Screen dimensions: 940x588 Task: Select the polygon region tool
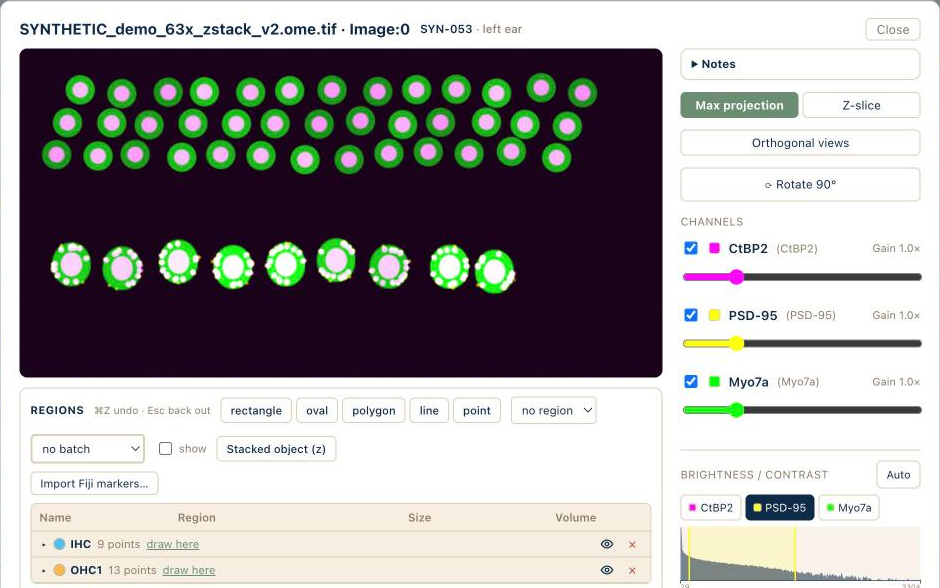[x=373, y=411]
